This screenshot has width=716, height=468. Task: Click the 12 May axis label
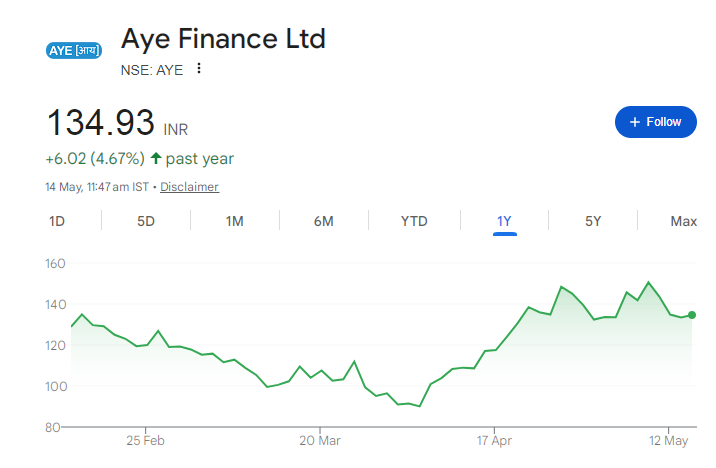click(x=668, y=441)
